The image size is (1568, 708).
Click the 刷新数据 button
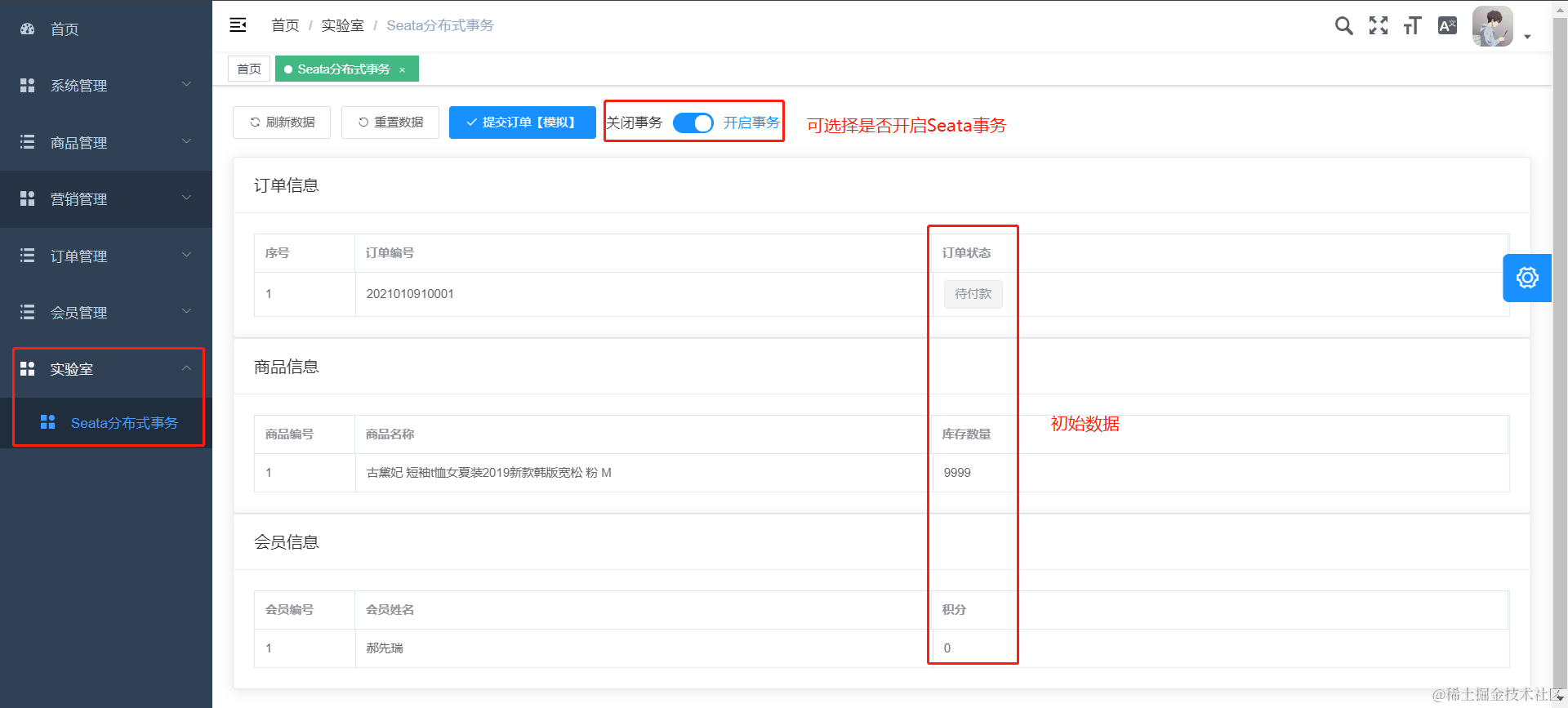[x=282, y=122]
